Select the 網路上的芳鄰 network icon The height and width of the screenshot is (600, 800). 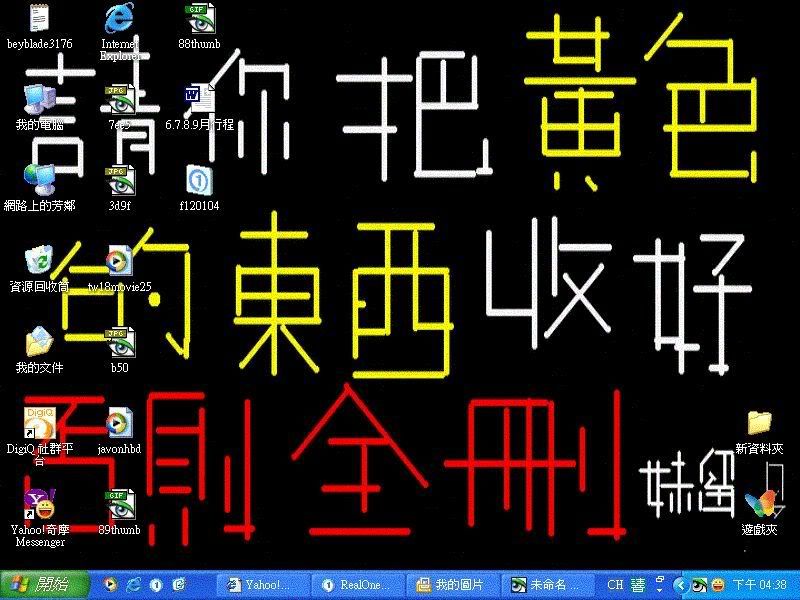pyautogui.click(x=39, y=179)
